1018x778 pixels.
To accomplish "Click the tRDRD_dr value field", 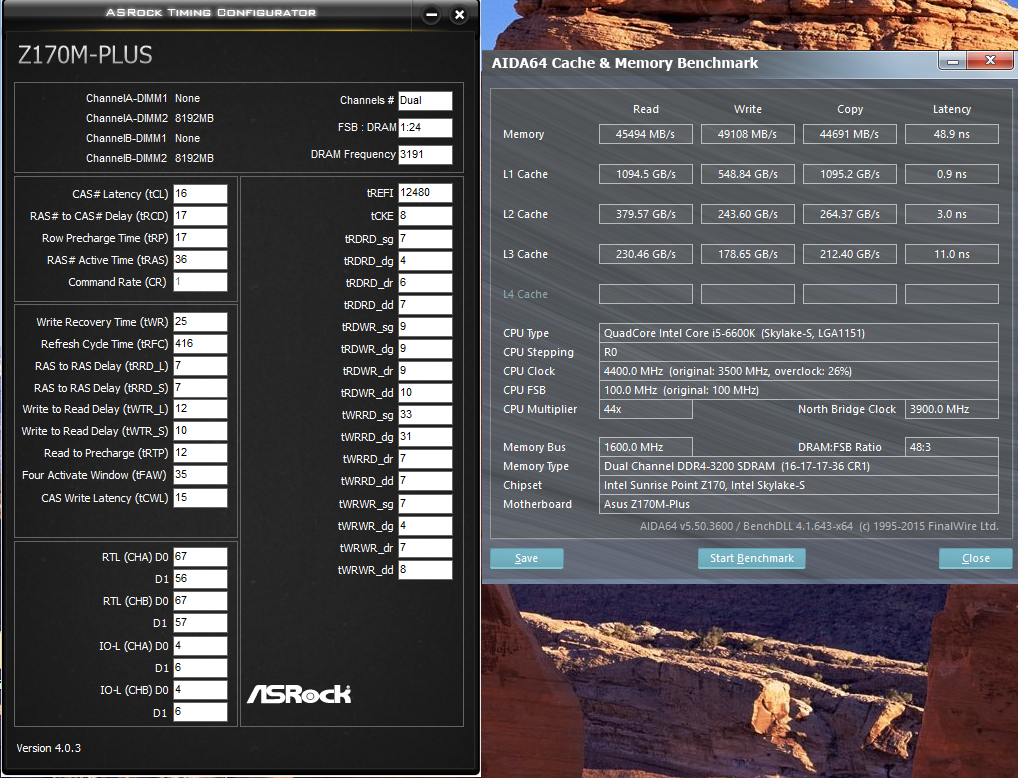I will point(425,282).
